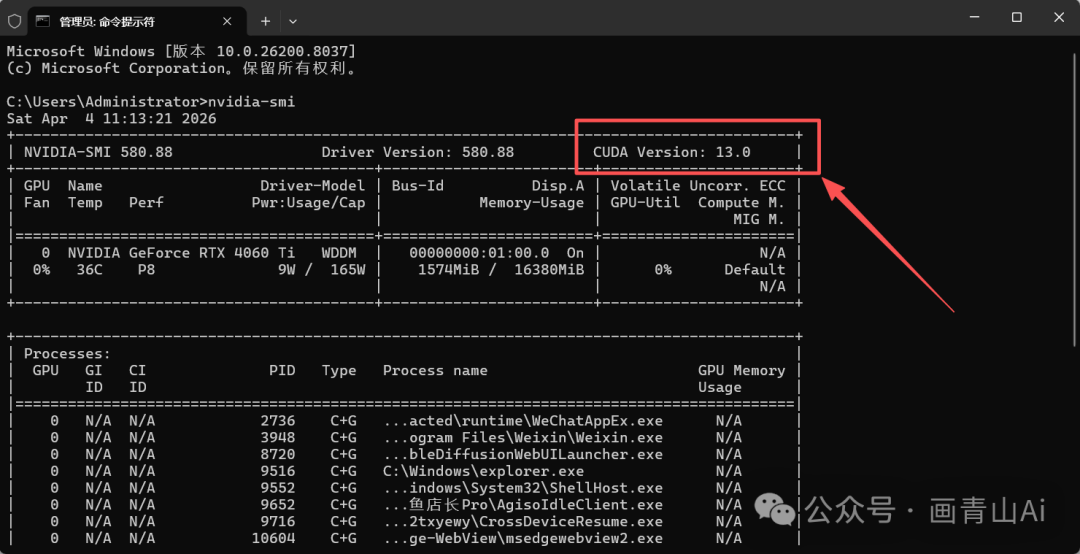This screenshot has width=1080, height=554.
Task: Expand the terminal profile dropdown chevron
Action: coord(293,20)
